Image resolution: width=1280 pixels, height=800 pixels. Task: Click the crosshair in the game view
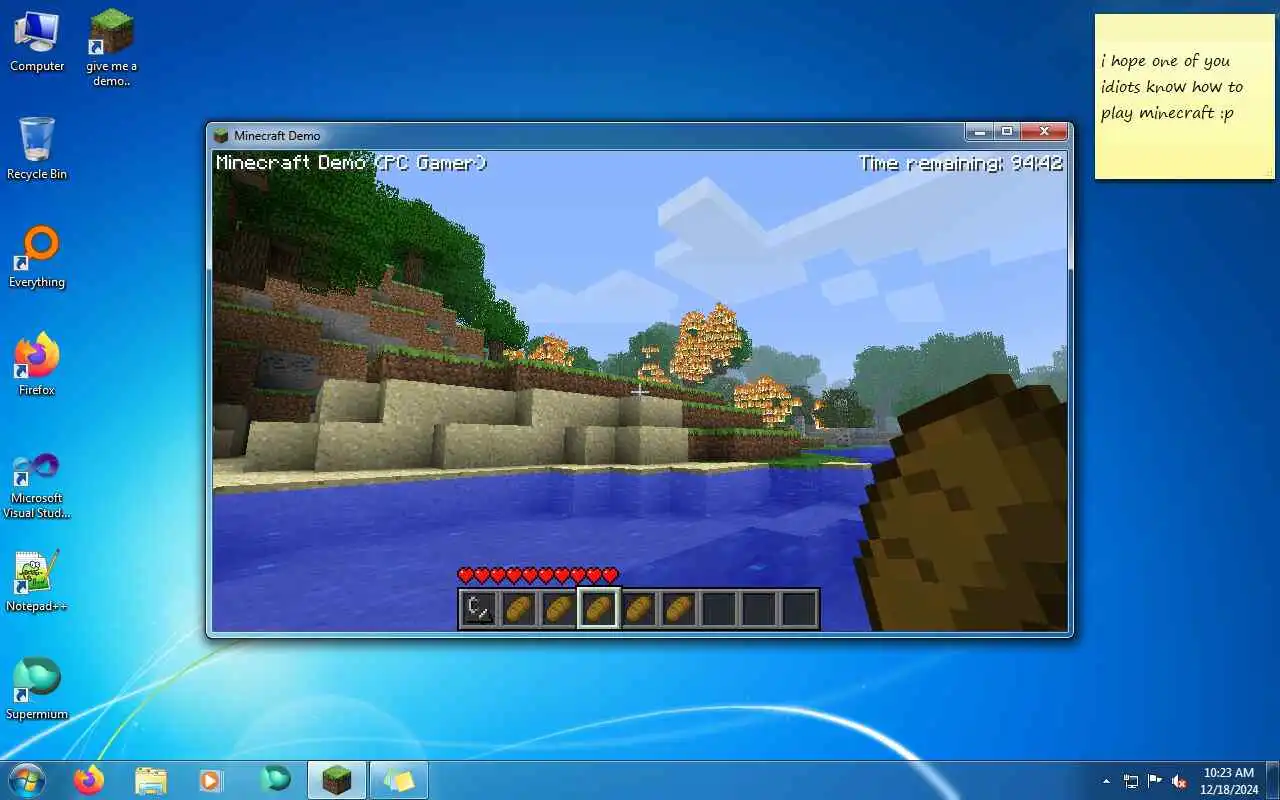pyautogui.click(x=640, y=391)
